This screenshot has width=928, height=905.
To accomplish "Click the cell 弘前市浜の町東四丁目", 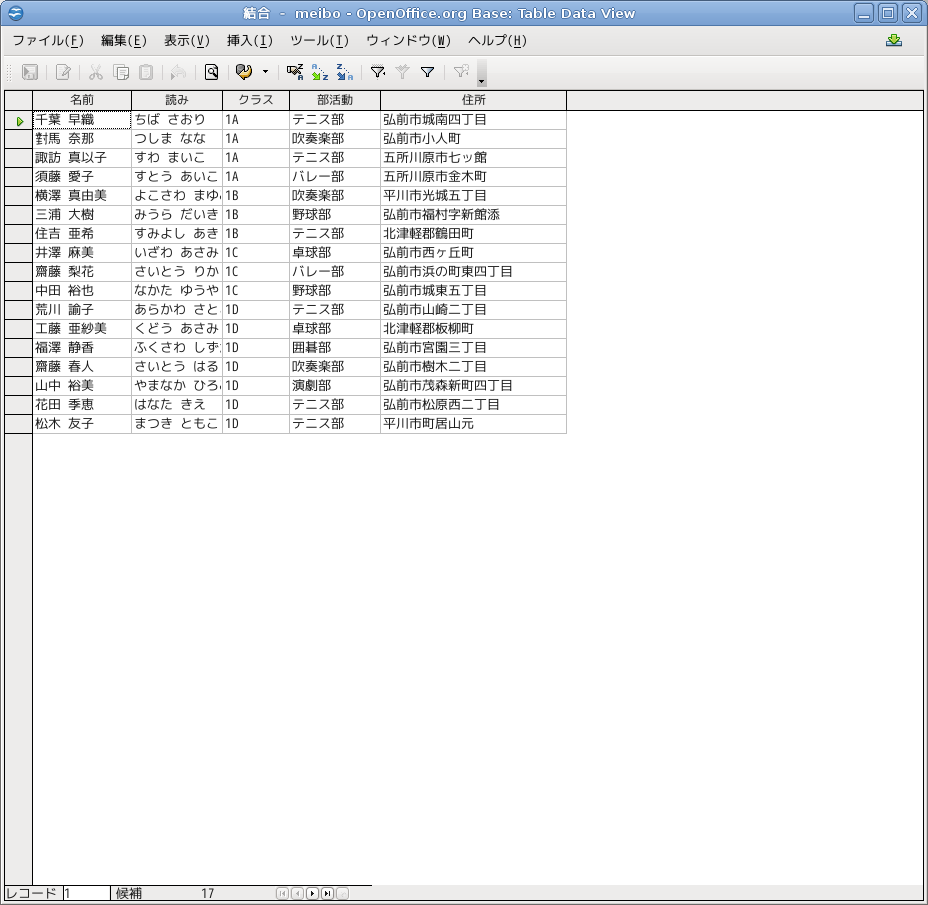I will point(473,272).
